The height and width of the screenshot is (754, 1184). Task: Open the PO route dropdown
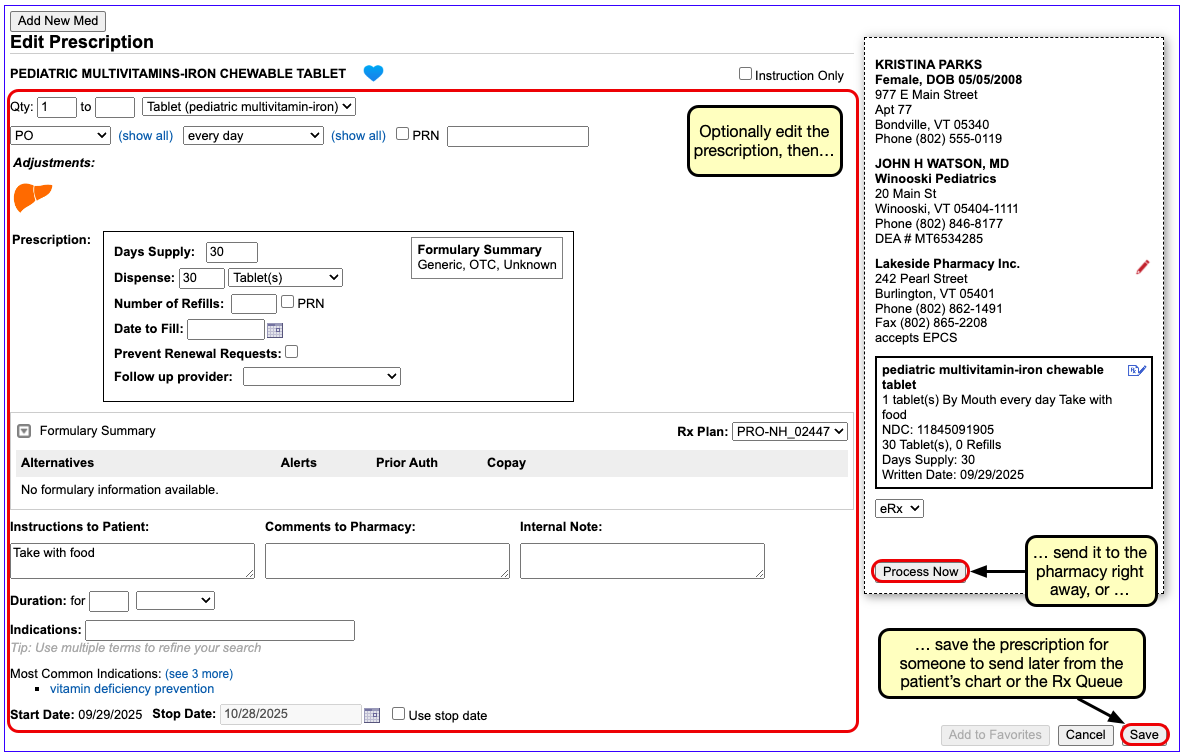click(x=60, y=136)
